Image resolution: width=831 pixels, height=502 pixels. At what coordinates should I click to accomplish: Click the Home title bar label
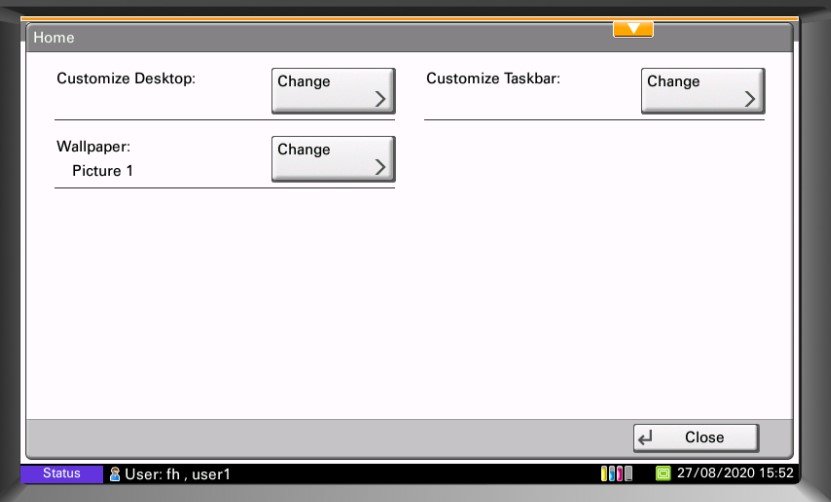point(54,38)
